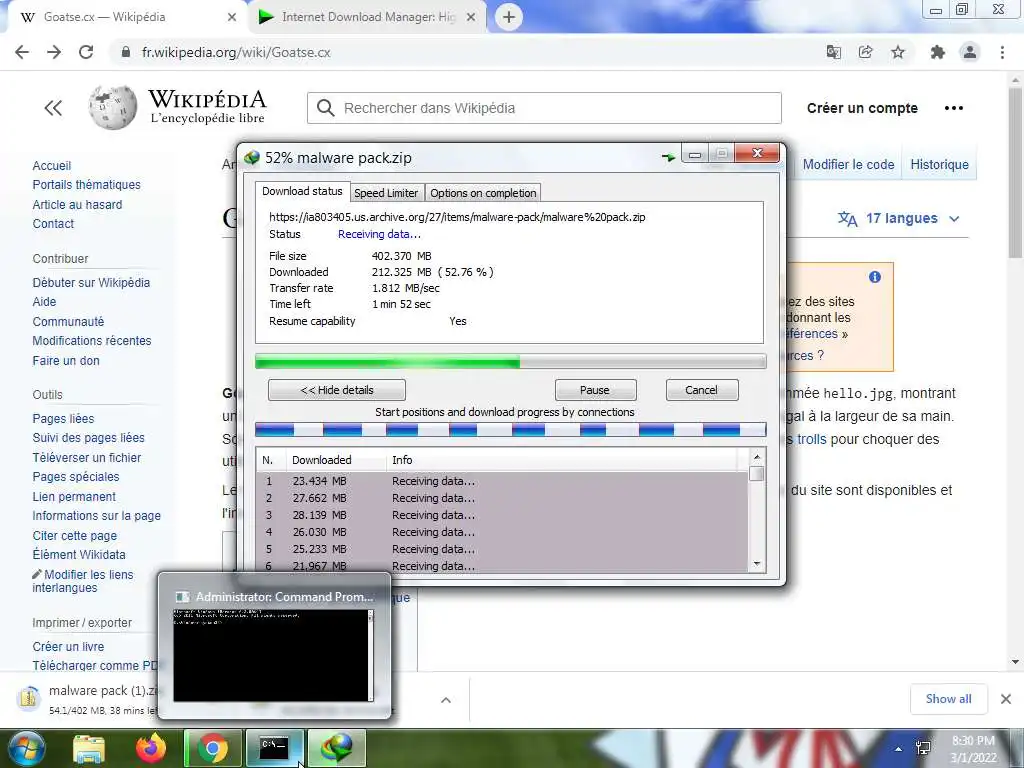Open the Historique page tab
This screenshot has width=1024, height=768.
tap(939, 165)
